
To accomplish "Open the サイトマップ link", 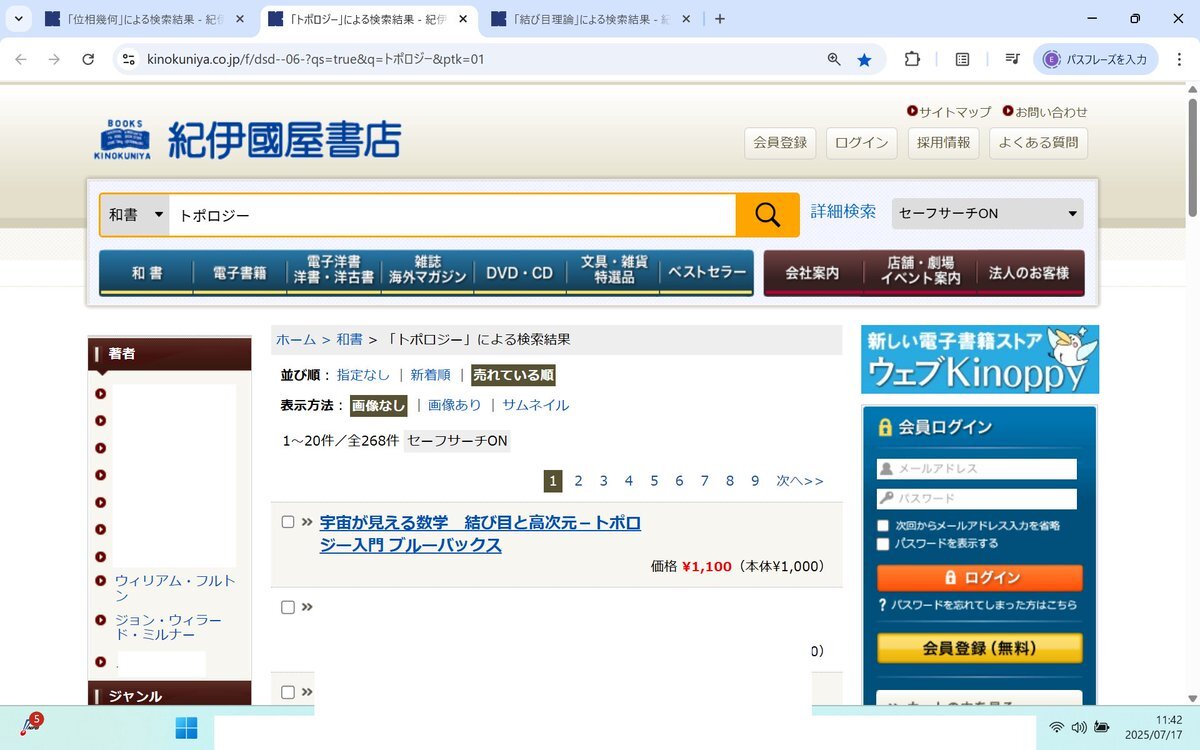I will point(955,112).
